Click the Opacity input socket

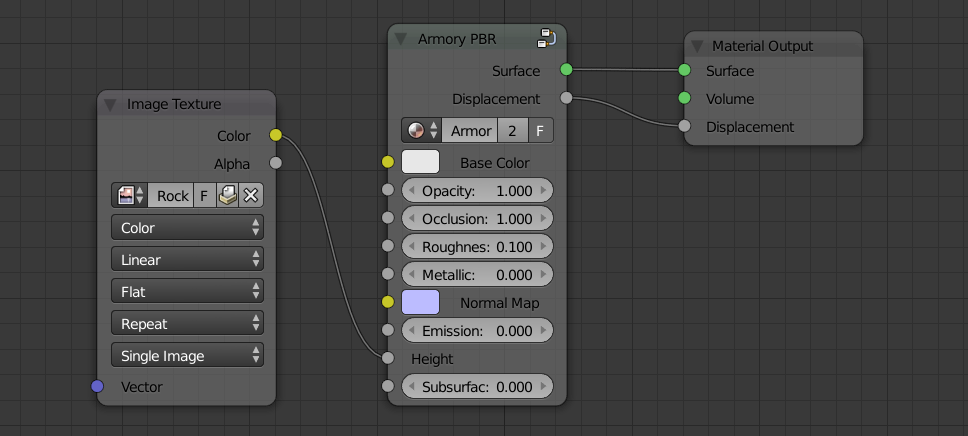[388, 190]
